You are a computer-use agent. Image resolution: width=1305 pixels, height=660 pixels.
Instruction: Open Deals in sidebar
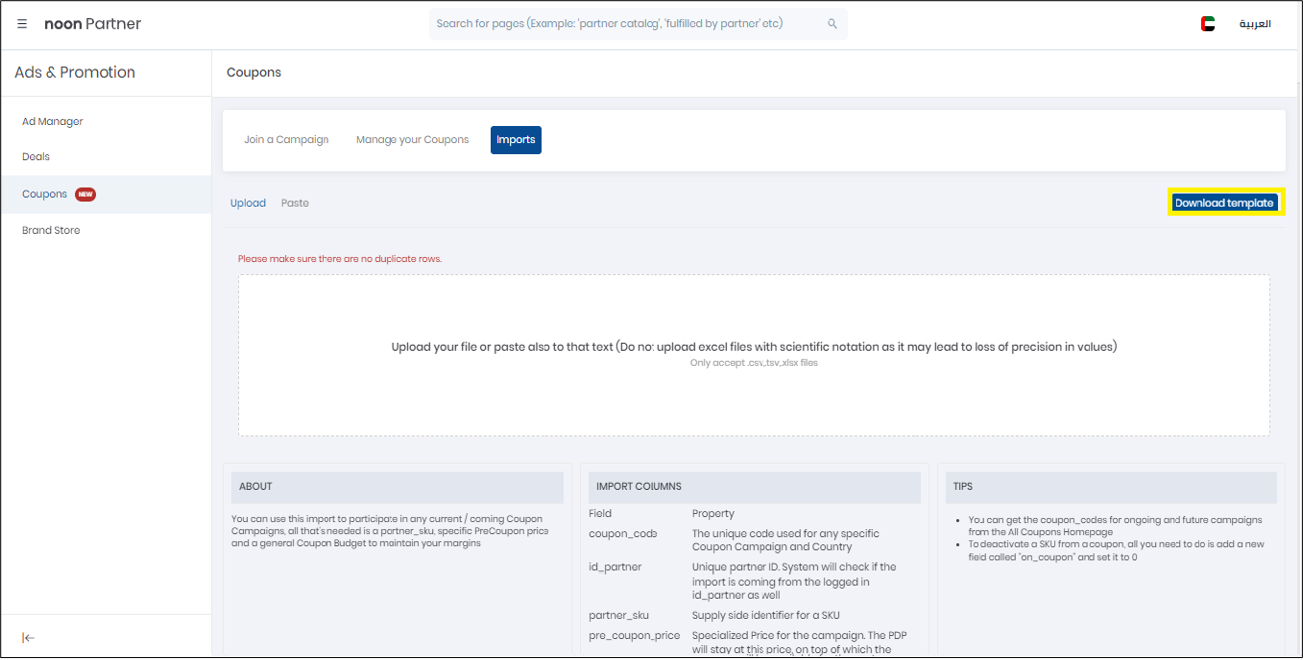(x=36, y=157)
